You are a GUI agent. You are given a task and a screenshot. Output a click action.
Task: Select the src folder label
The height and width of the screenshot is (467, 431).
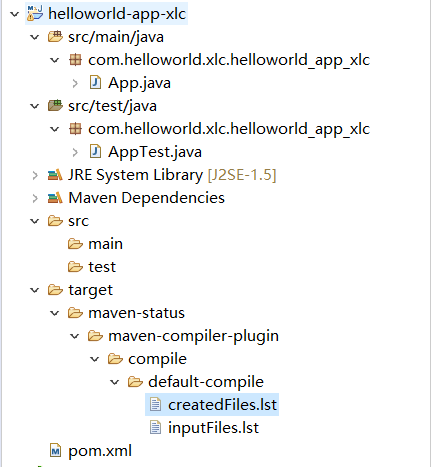[x=79, y=221]
